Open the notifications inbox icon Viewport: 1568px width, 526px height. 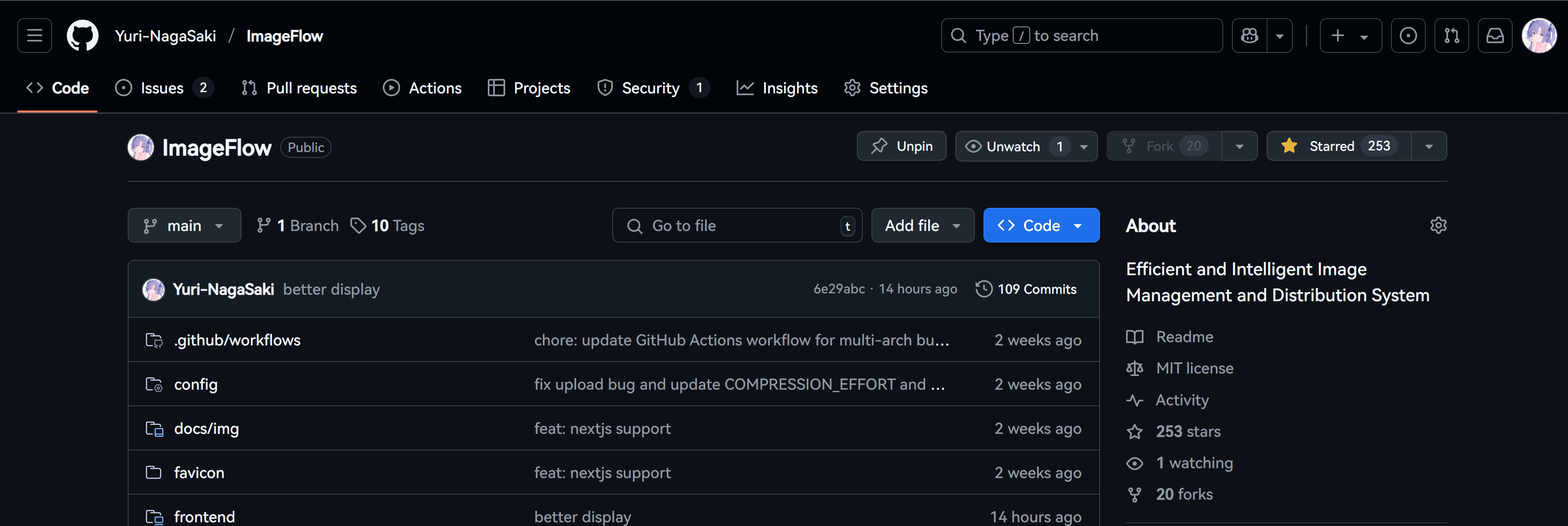[x=1495, y=36]
